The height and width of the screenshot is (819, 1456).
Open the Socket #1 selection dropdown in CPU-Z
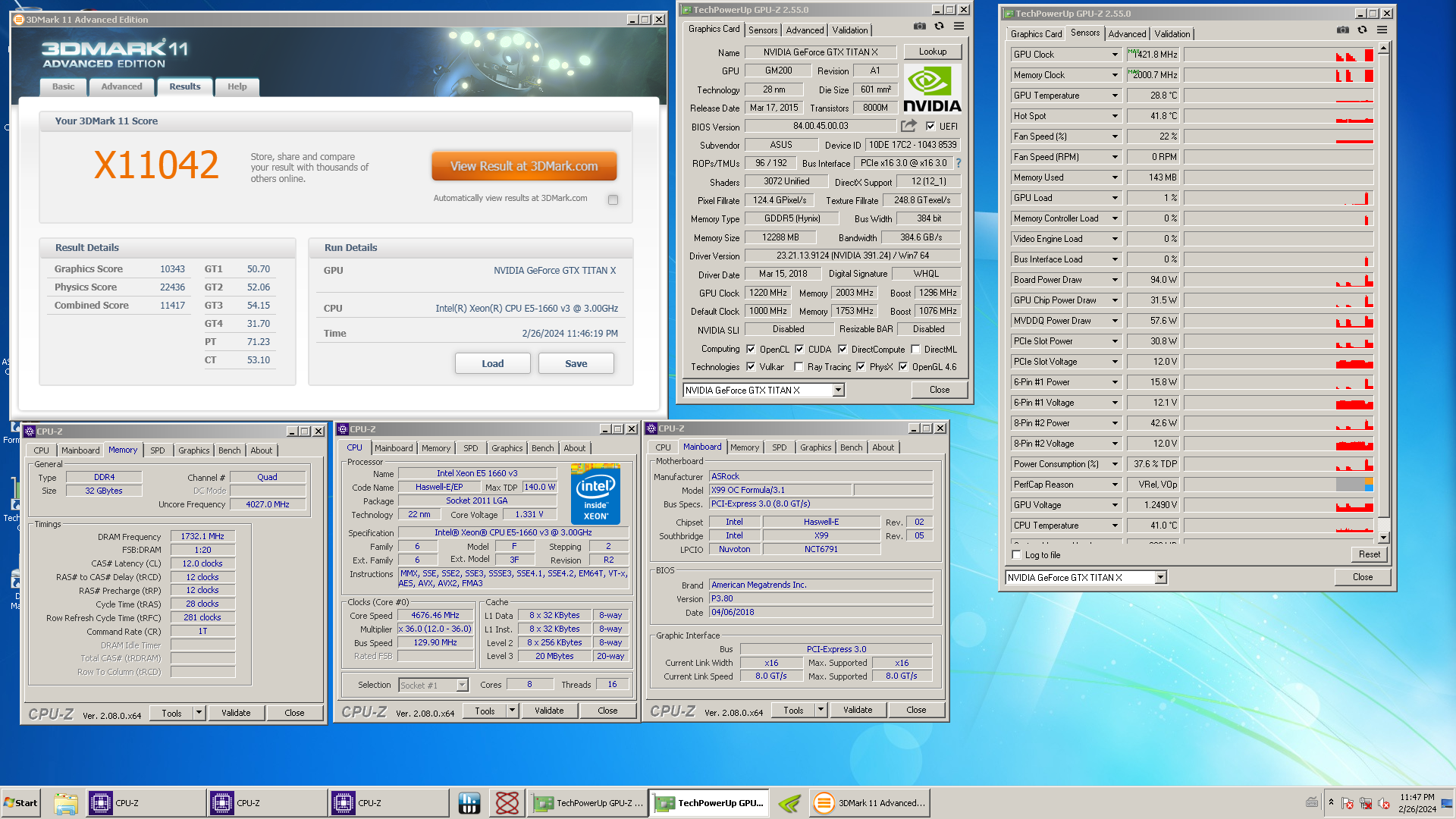[x=462, y=686]
